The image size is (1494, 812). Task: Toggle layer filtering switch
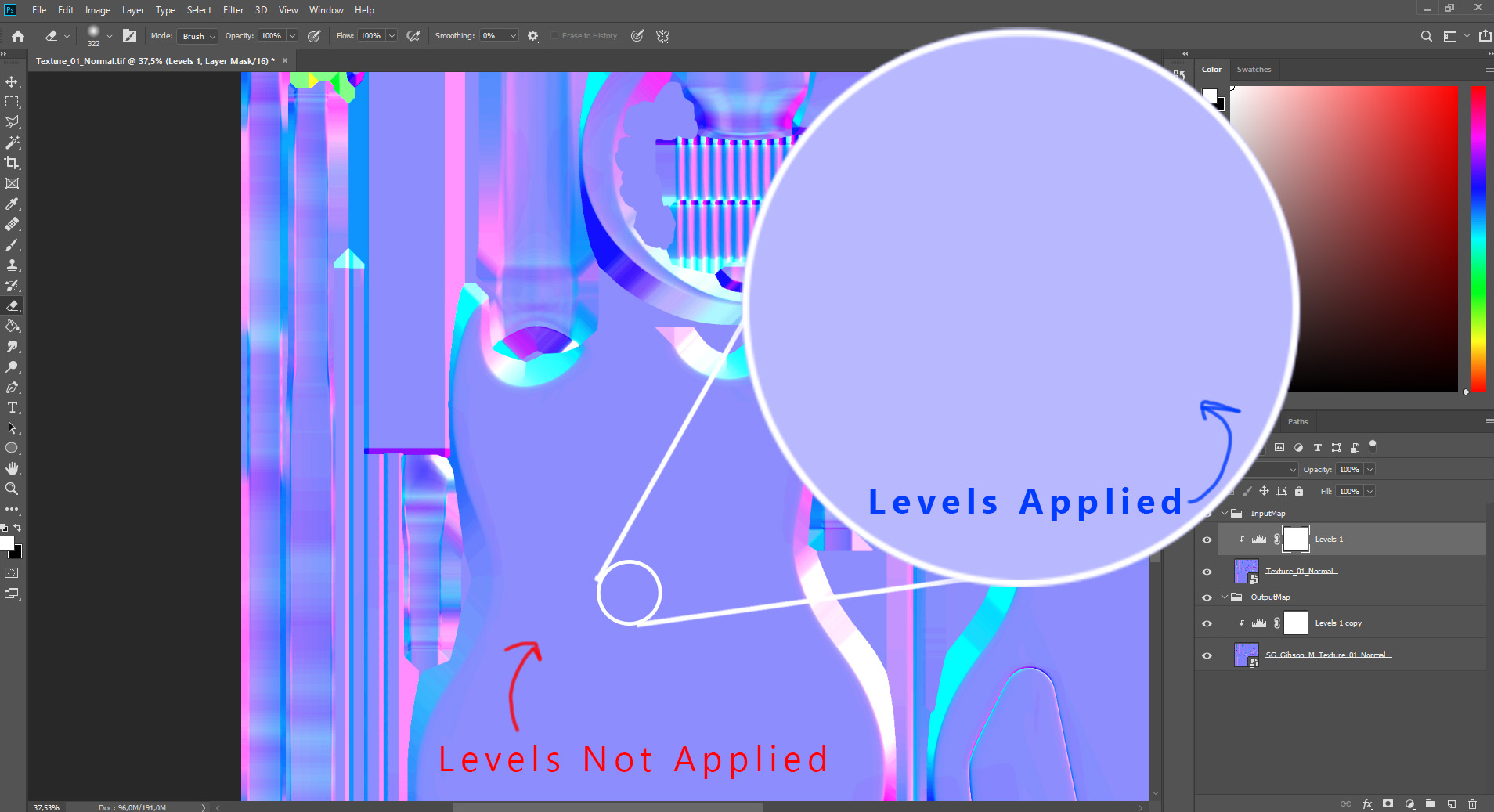click(1373, 446)
